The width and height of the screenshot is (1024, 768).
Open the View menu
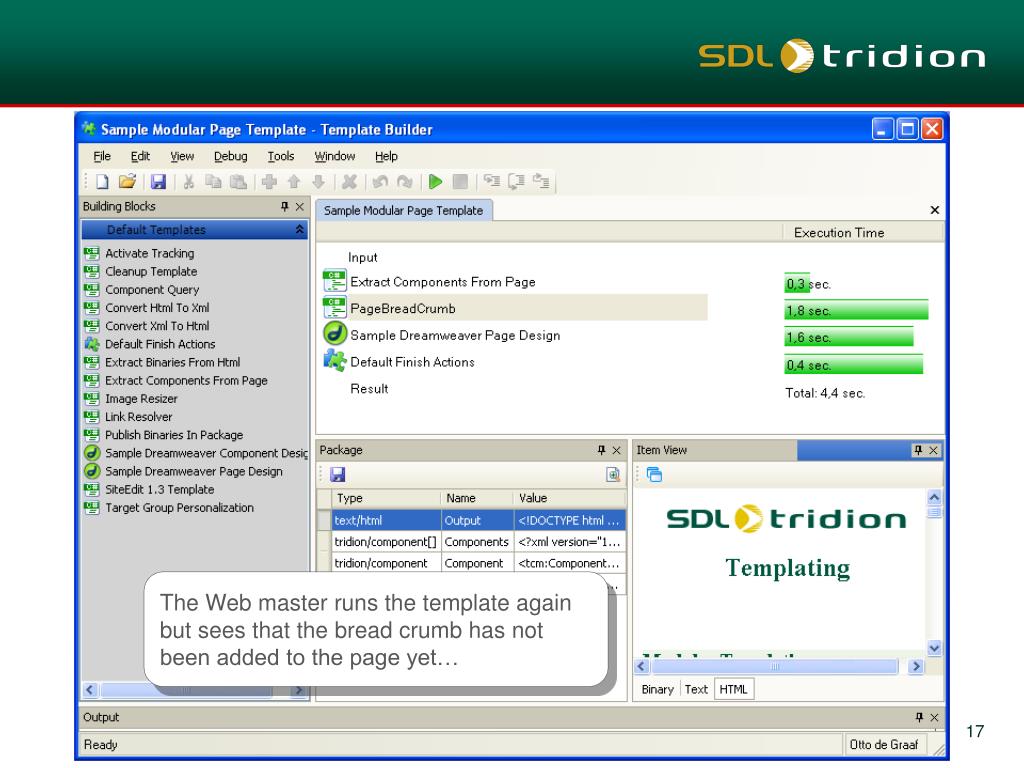click(182, 156)
